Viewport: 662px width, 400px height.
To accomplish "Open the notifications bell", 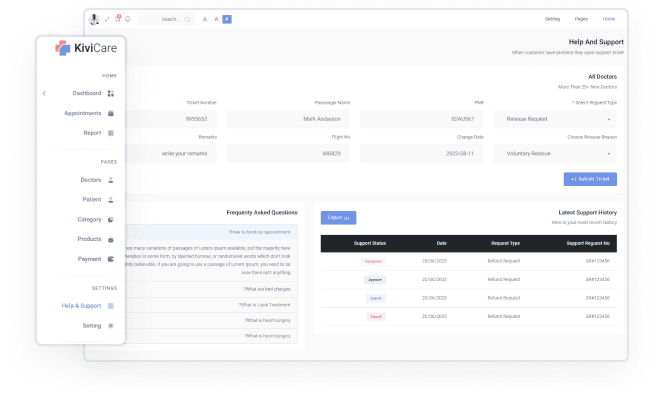I will tap(128, 19).
